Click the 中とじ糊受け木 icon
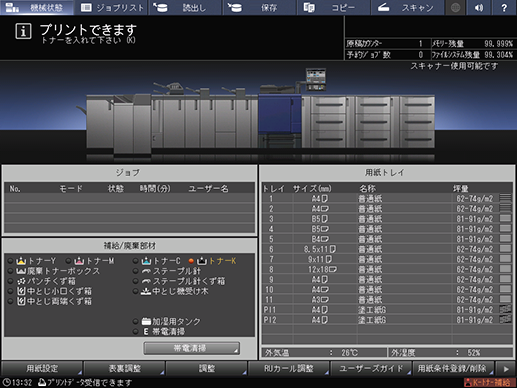 point(146,291)
